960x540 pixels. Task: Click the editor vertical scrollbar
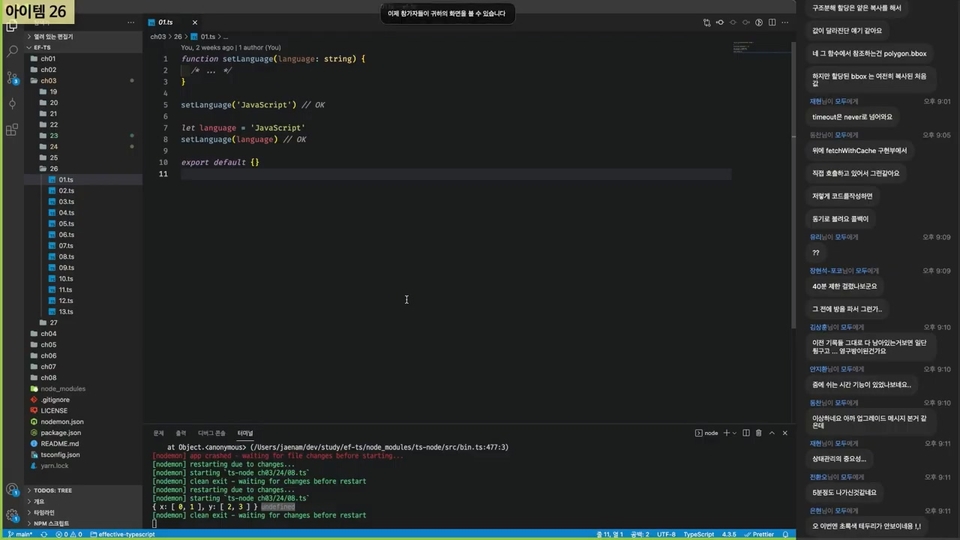[x=793, y=185]
